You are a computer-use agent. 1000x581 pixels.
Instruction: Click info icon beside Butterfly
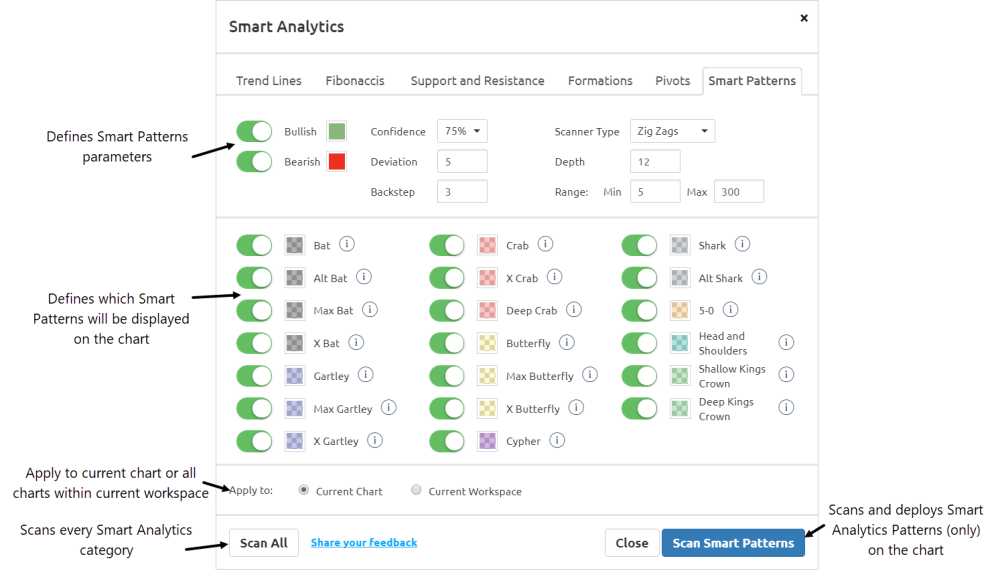coord(566,342)
